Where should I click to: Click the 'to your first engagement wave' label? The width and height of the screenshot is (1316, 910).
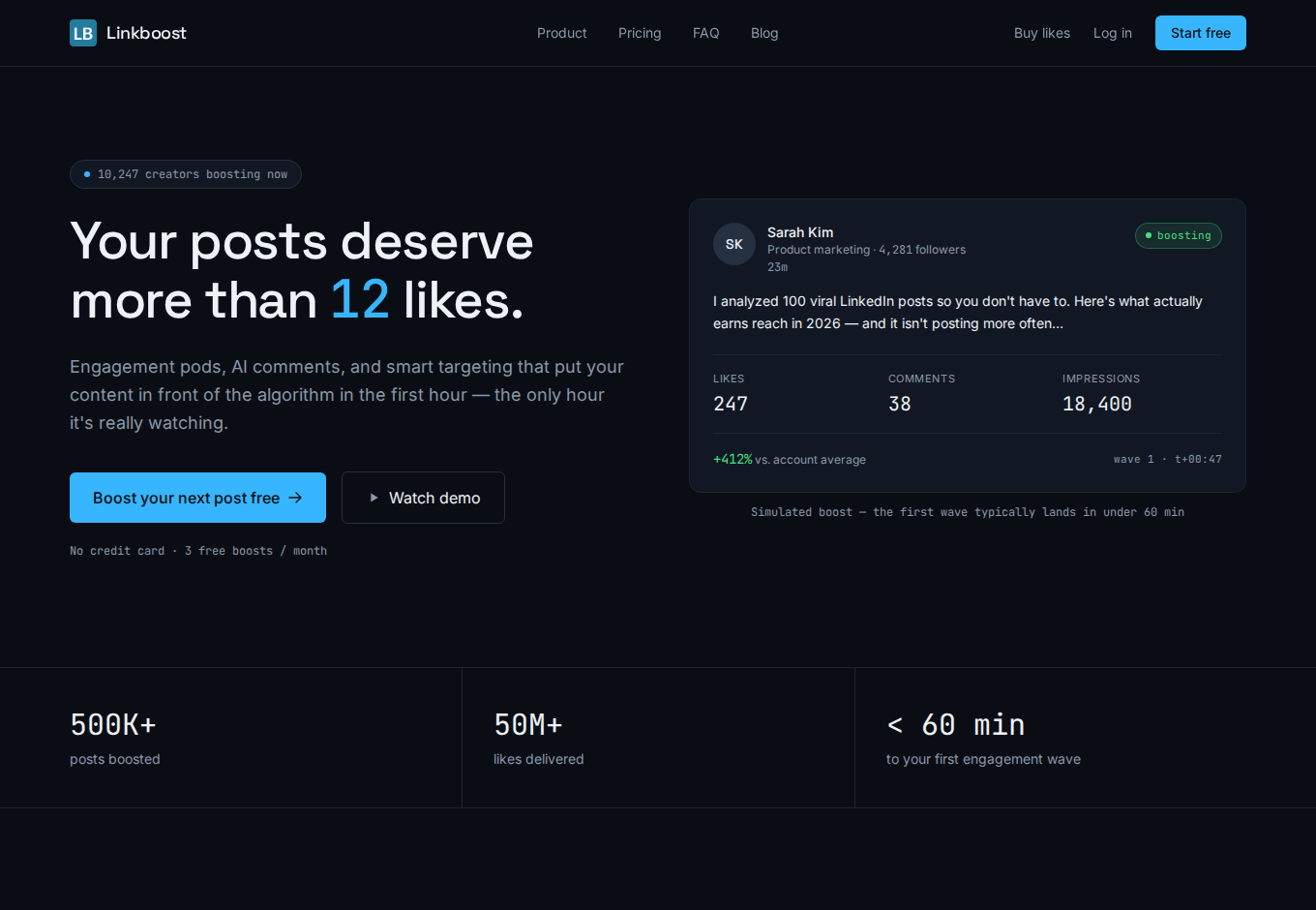(x=983, y=759)
